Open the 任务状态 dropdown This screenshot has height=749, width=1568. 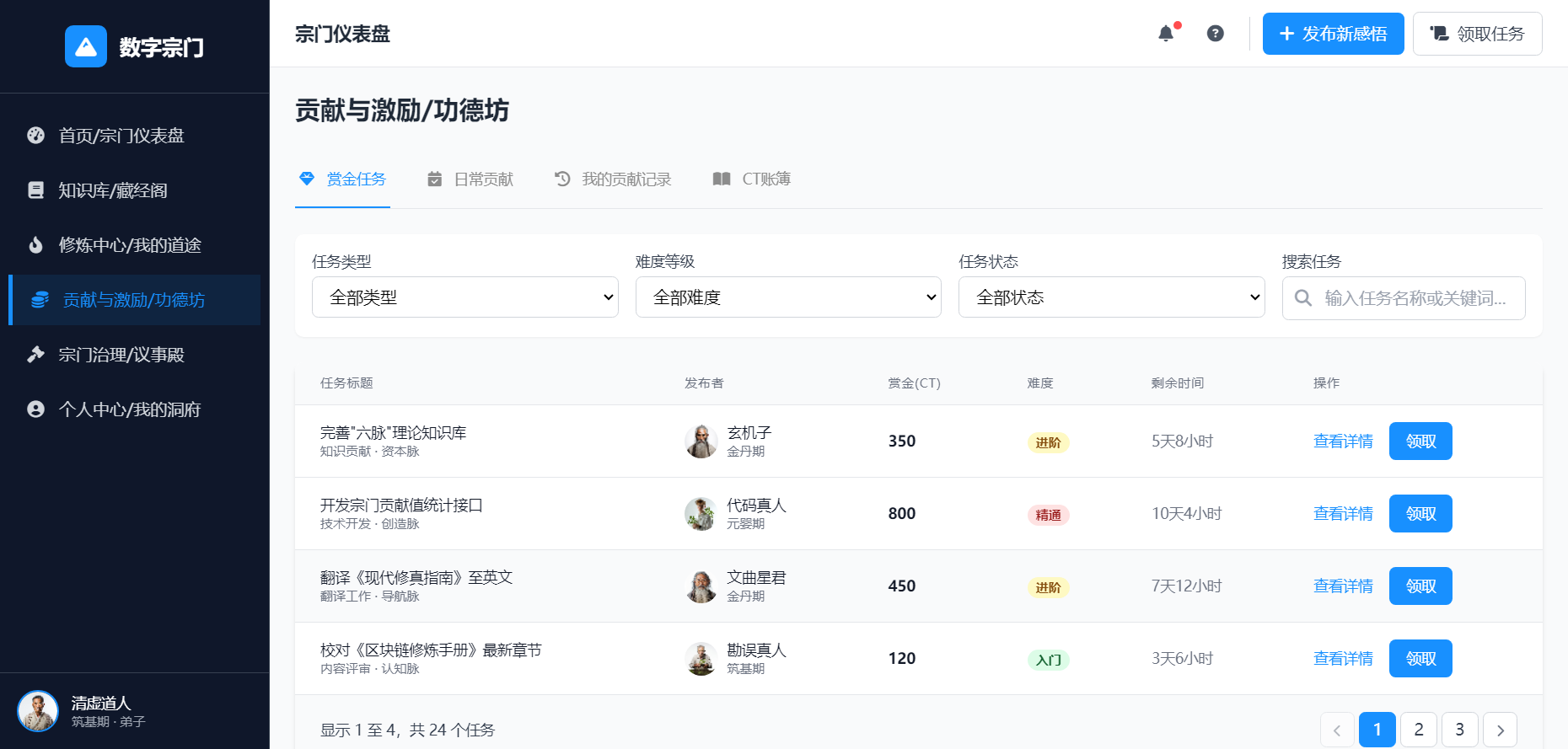1112,297
